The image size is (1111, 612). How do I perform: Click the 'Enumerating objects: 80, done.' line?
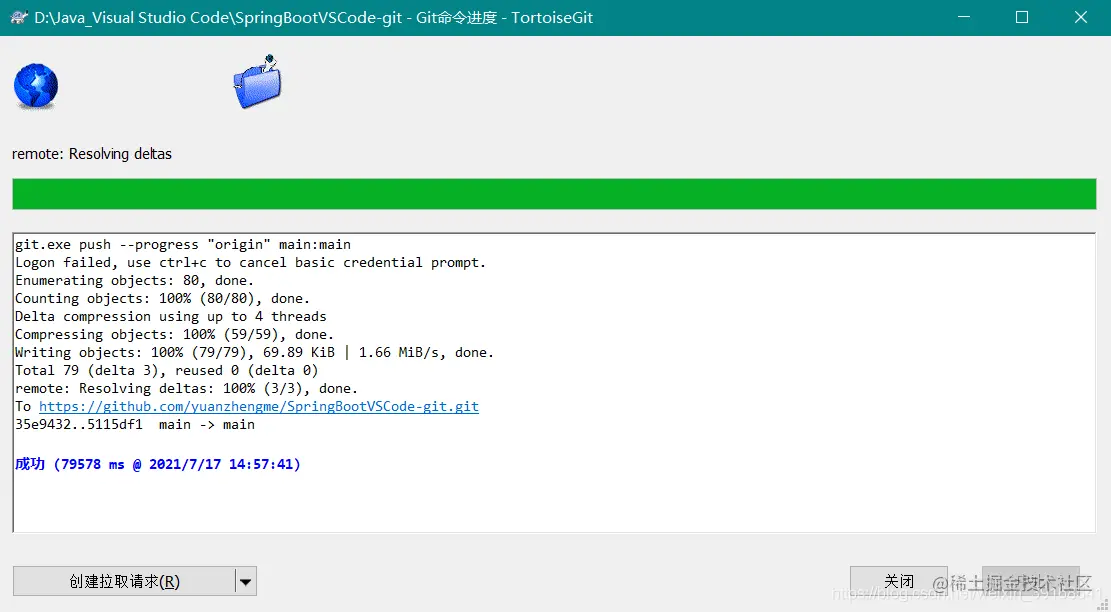point(135,280)
